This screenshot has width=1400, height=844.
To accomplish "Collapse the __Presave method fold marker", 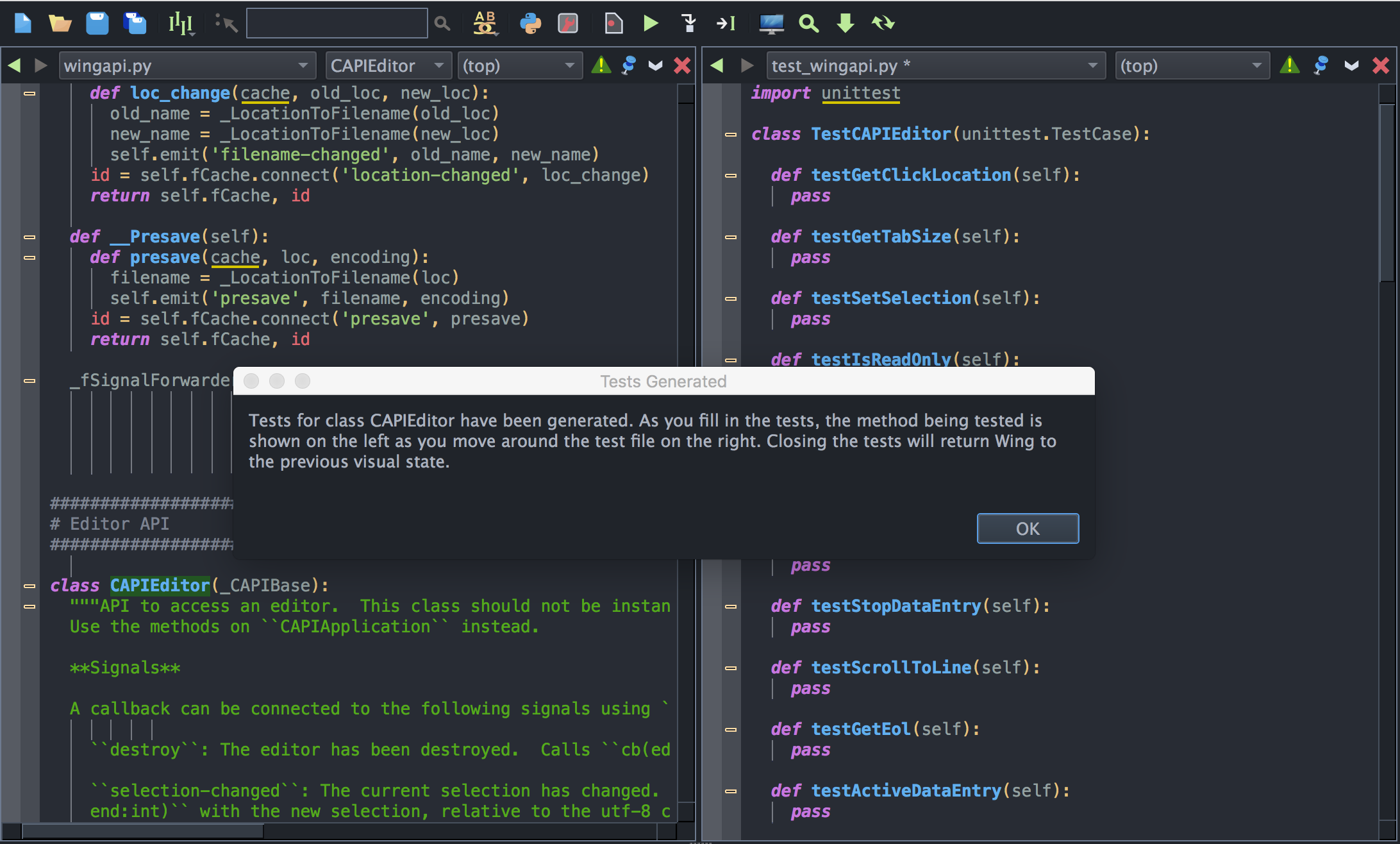I will tap(29, 237).
